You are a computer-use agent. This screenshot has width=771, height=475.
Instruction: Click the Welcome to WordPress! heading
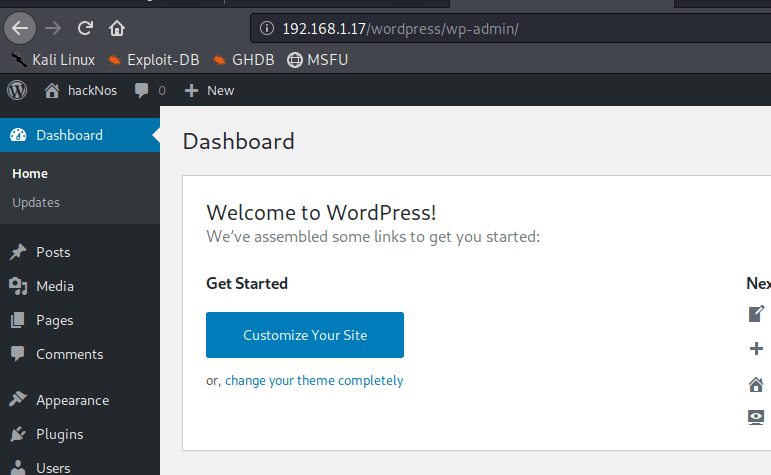pos(321,213)
